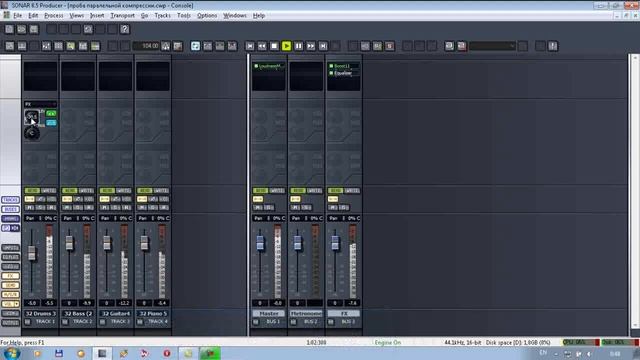
Task: Click the small icon beside TRACK 1 label
Action: click(27, 322)
